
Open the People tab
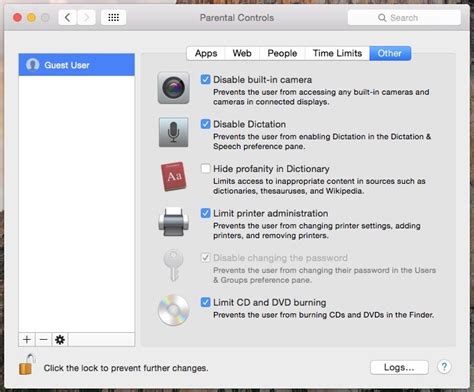click(x=282, y=53)
